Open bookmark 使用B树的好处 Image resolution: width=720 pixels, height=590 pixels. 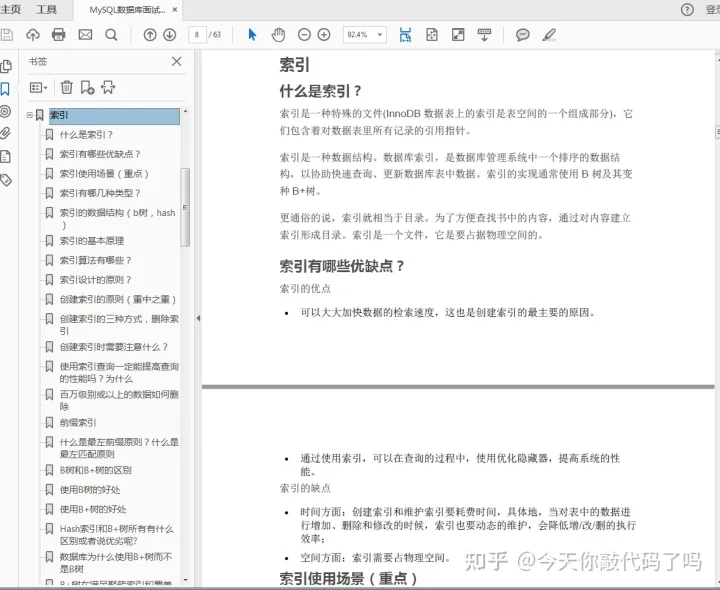tap(90, 490)
